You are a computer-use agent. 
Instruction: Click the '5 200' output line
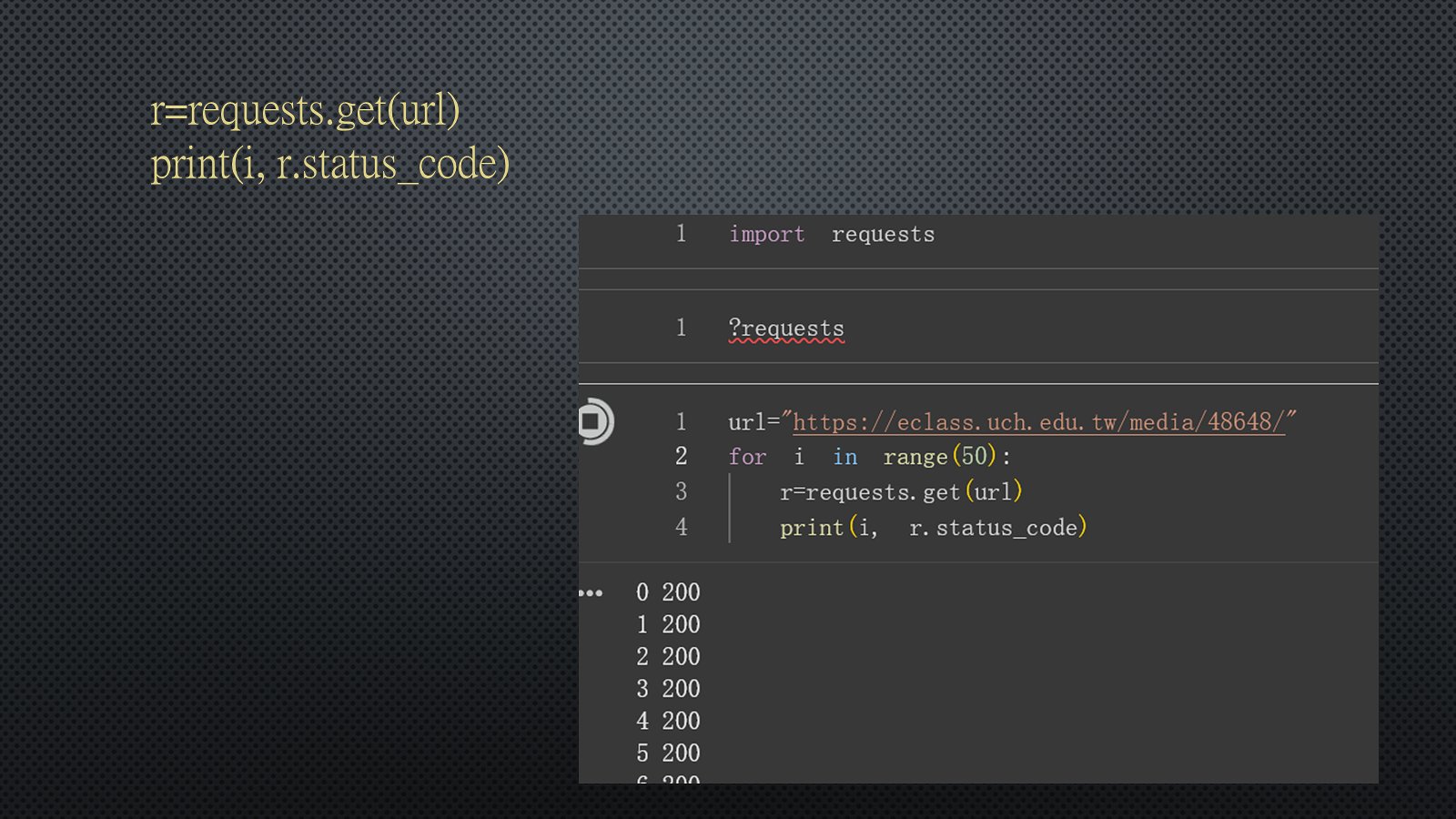click(668, 753)
